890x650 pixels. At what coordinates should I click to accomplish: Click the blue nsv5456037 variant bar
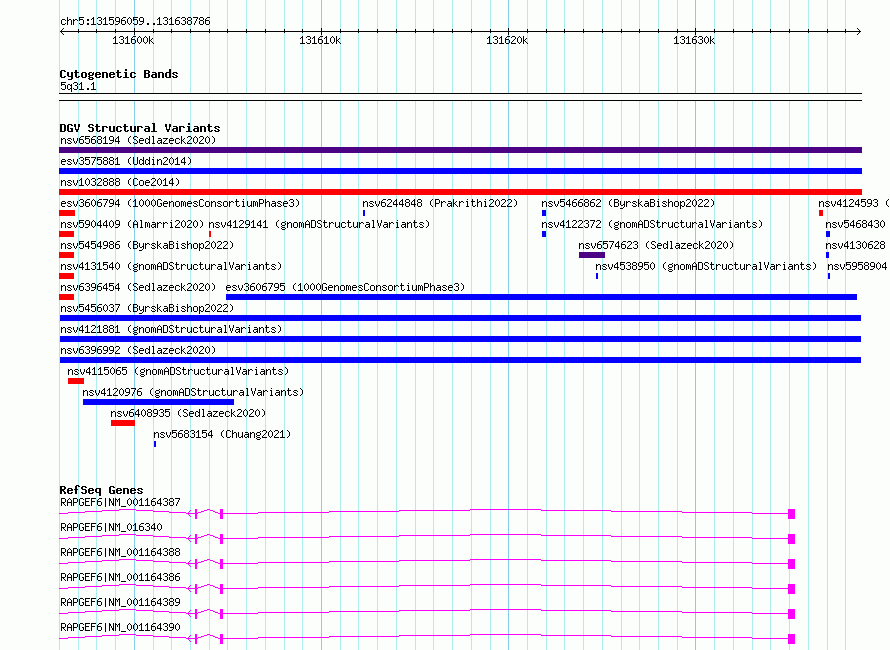point(460,318)
